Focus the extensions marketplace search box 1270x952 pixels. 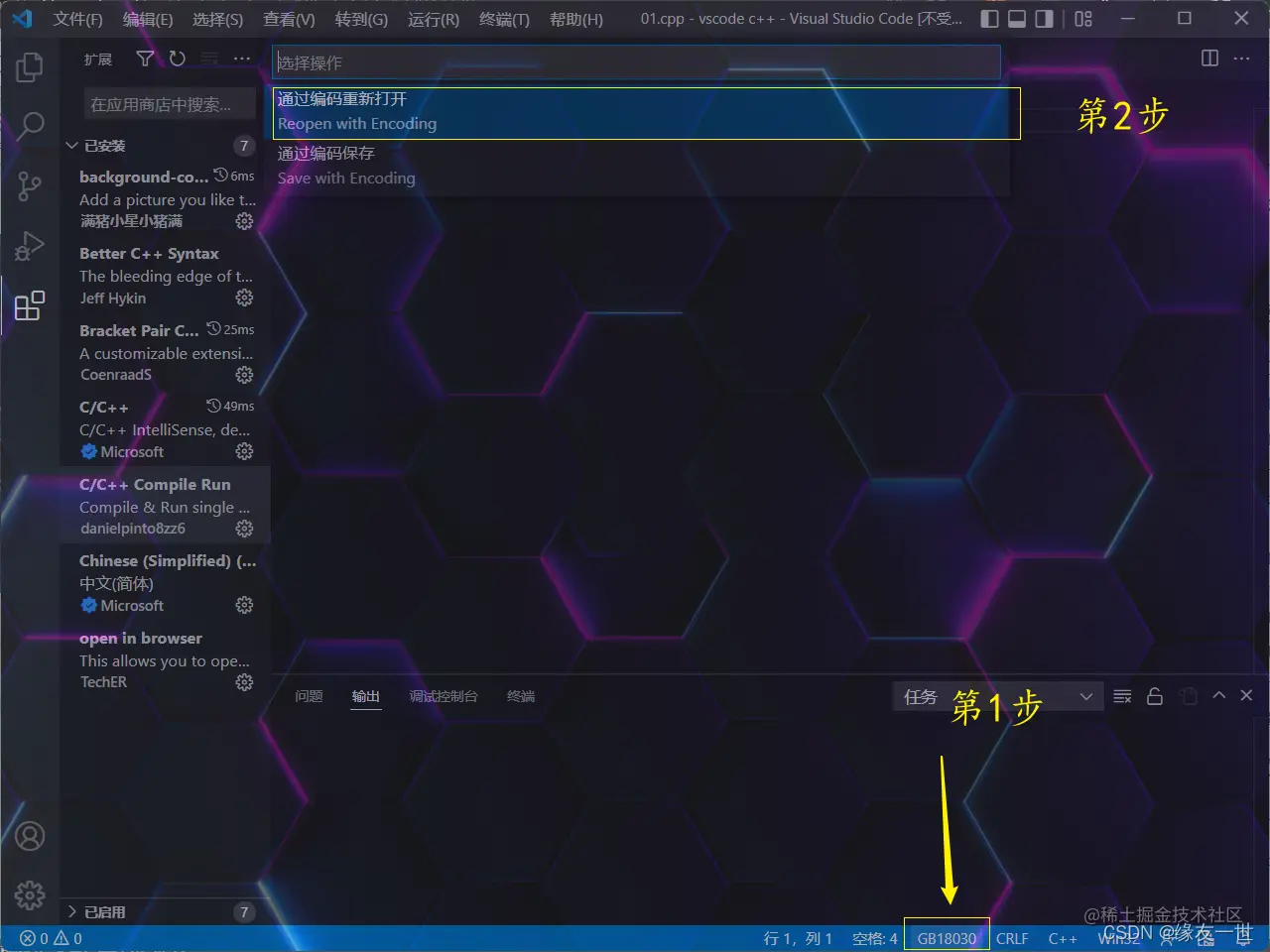click(x=170, y=104)
